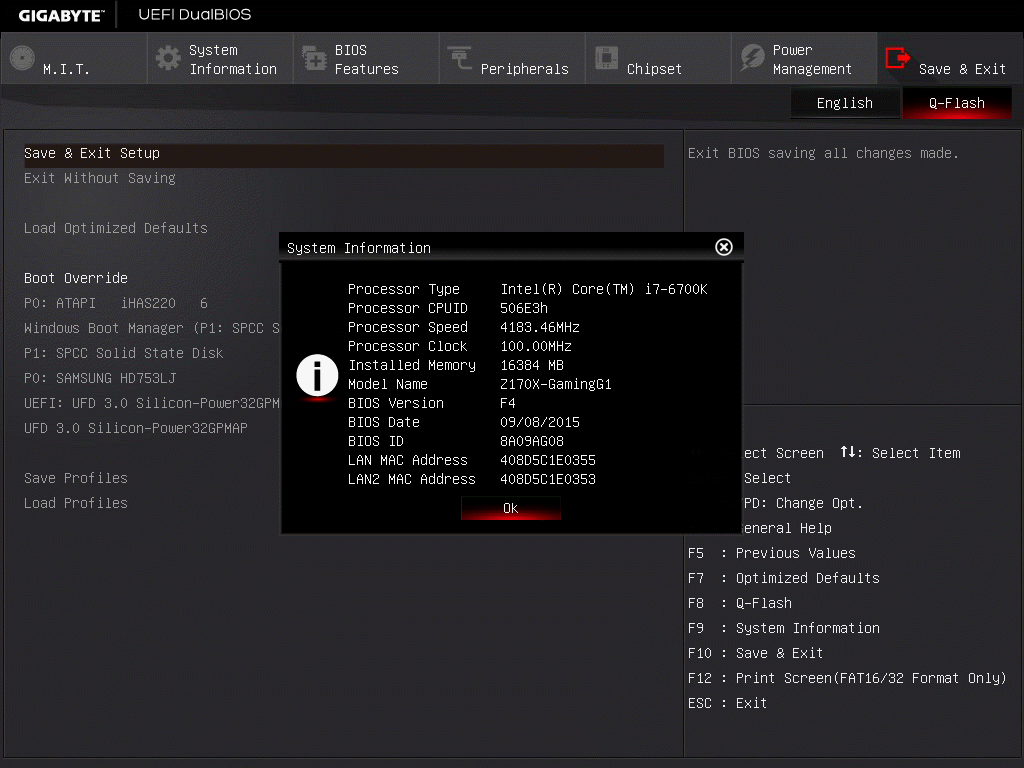Open Load Profiles

coord(76,503)
